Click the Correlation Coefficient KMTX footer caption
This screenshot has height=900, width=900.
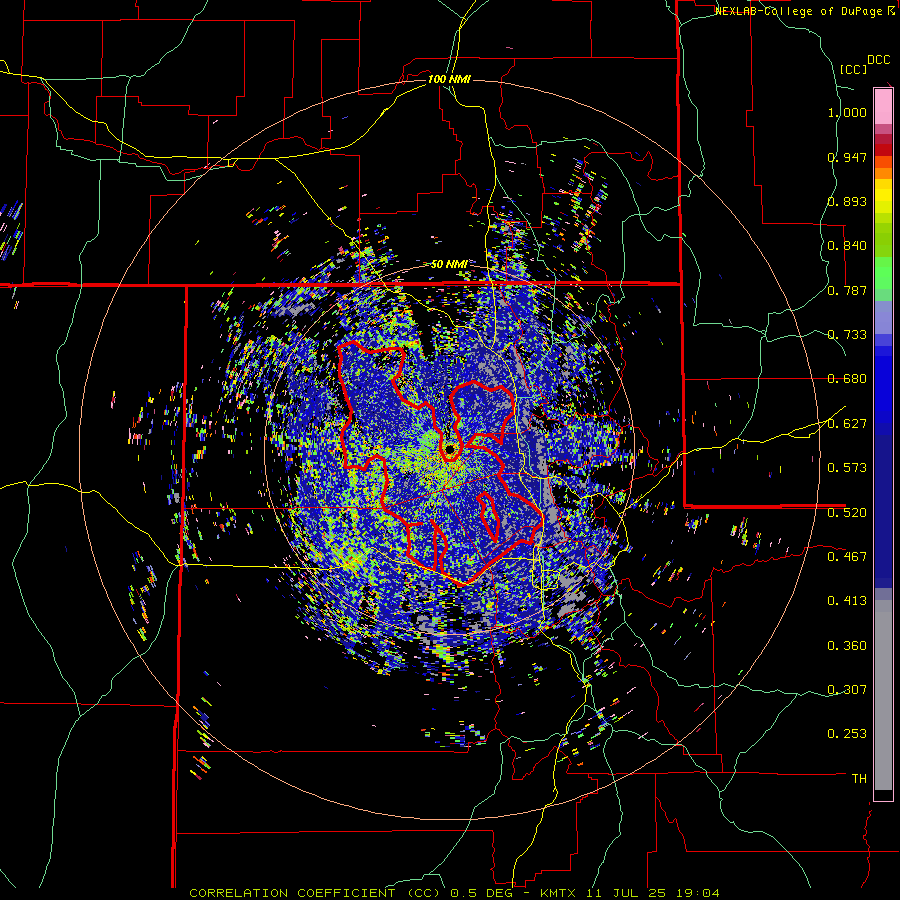[x=454, y=893]
